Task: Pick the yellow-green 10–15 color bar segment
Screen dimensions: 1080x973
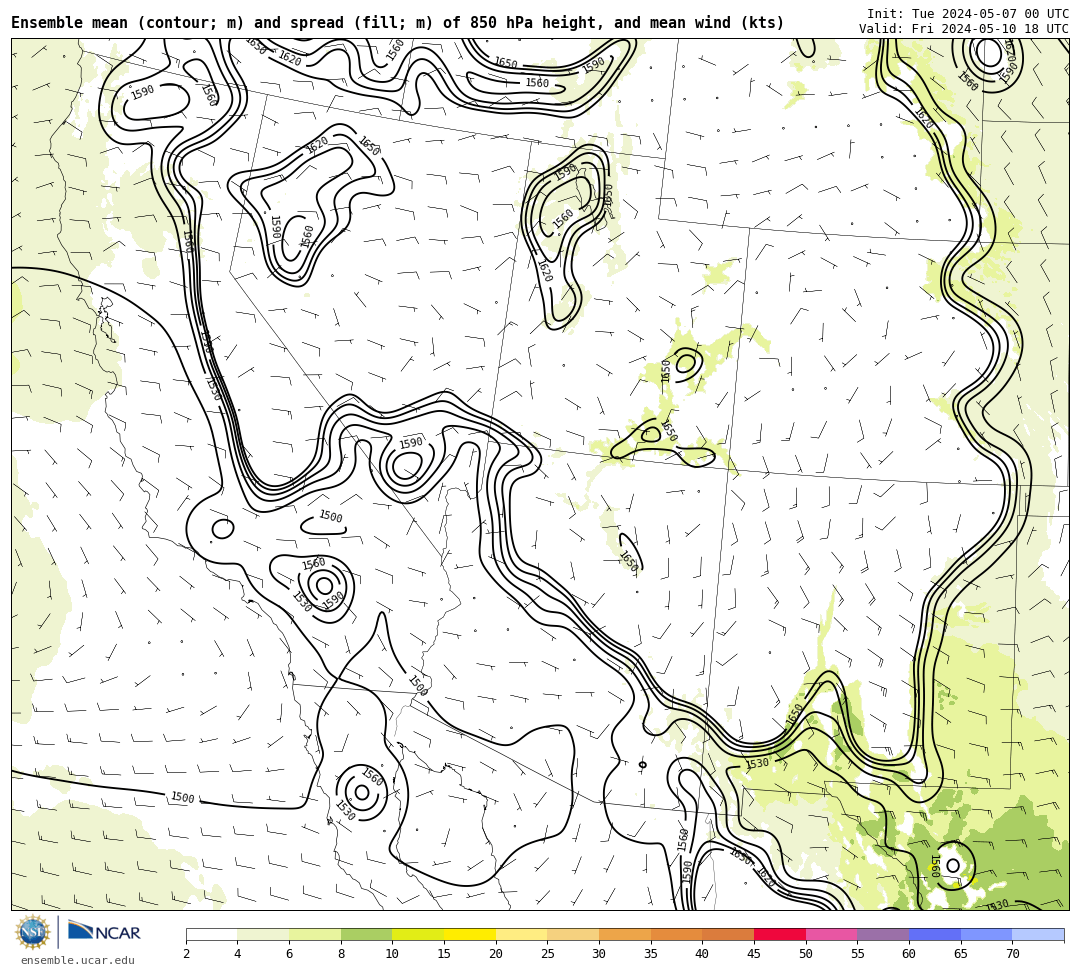Action: pyautogui.click(x=418, y=934)
